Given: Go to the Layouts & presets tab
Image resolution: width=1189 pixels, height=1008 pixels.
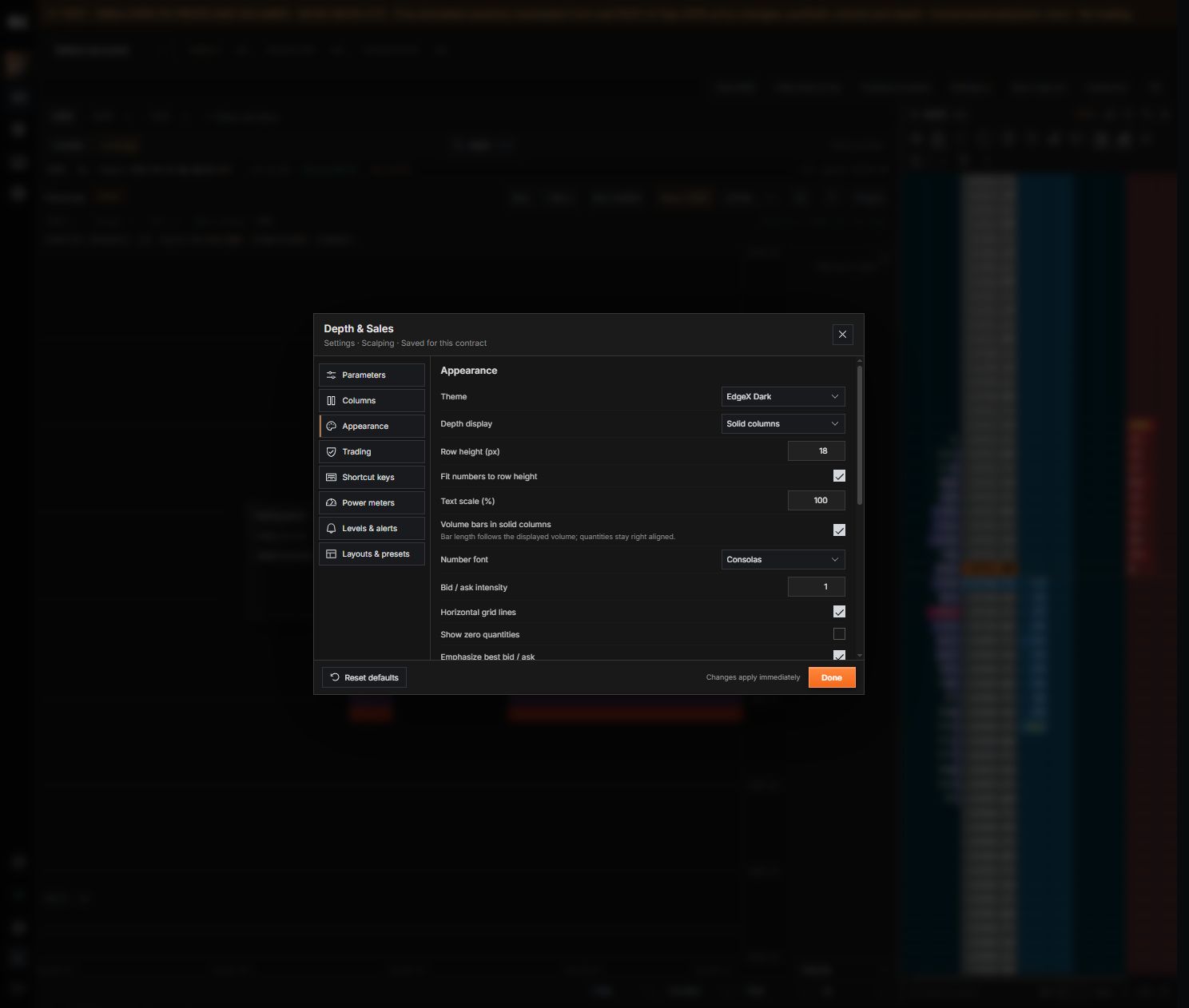Looking at the screenshot, I should 372,554.
